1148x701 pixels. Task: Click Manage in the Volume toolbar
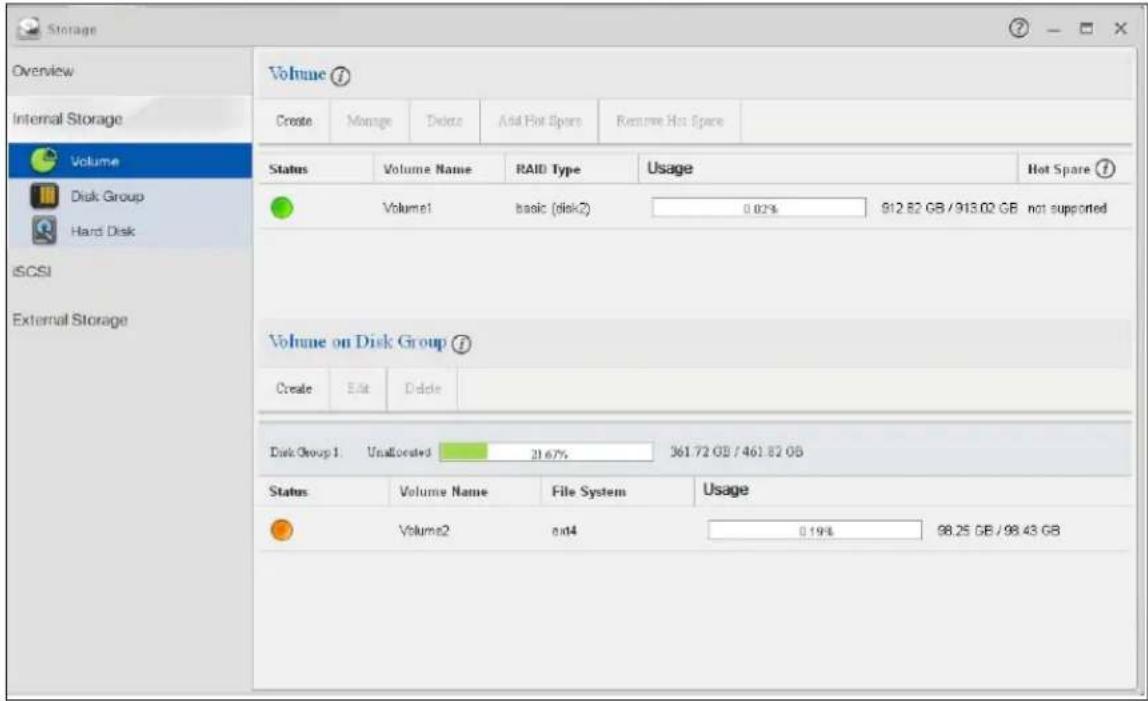tap(369, 121)
